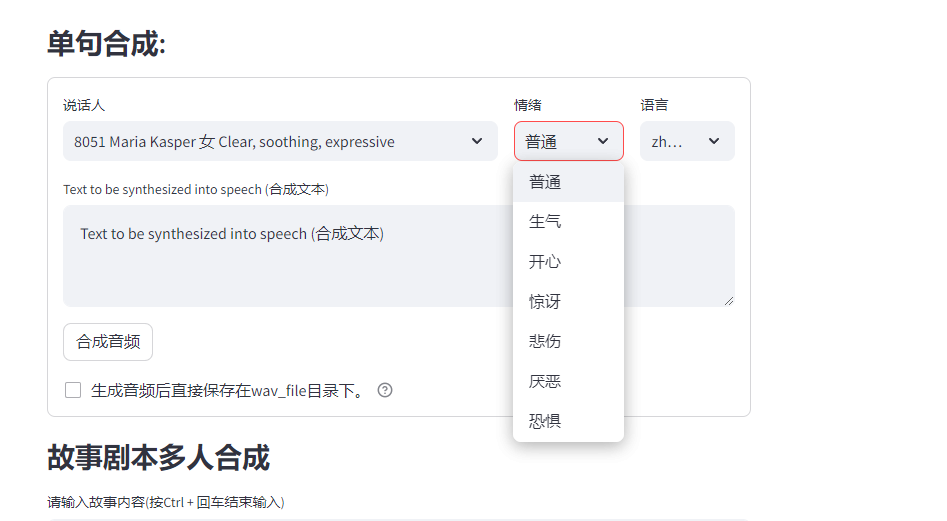Select 生气 emotion option
The width and height of the screenshot is (947, 521).
pos(545,221)
